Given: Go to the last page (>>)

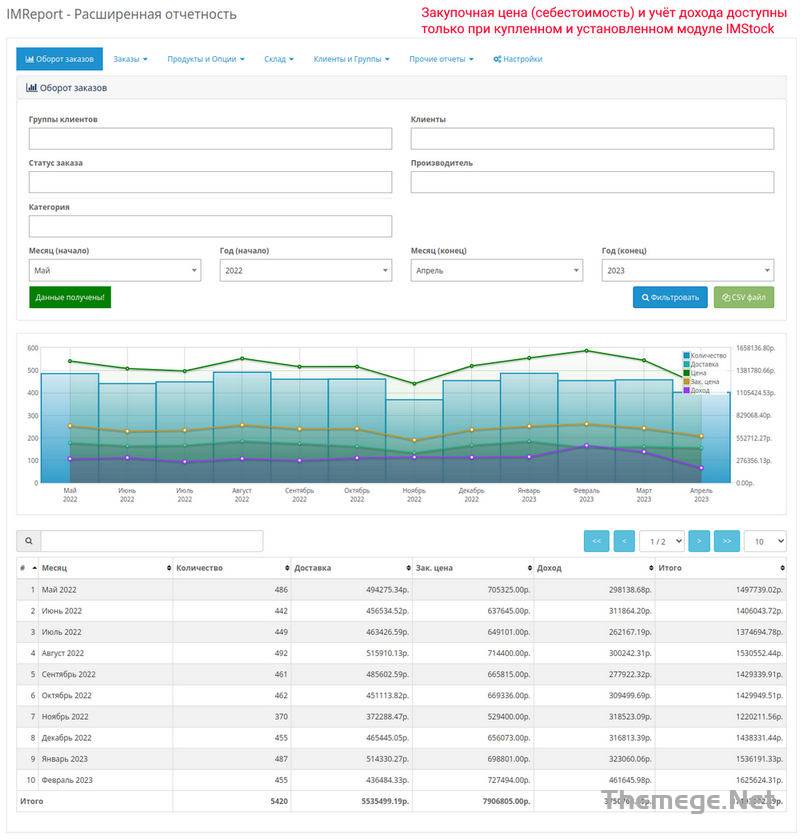Looking at the screenshot, I should tap(727, 541).
